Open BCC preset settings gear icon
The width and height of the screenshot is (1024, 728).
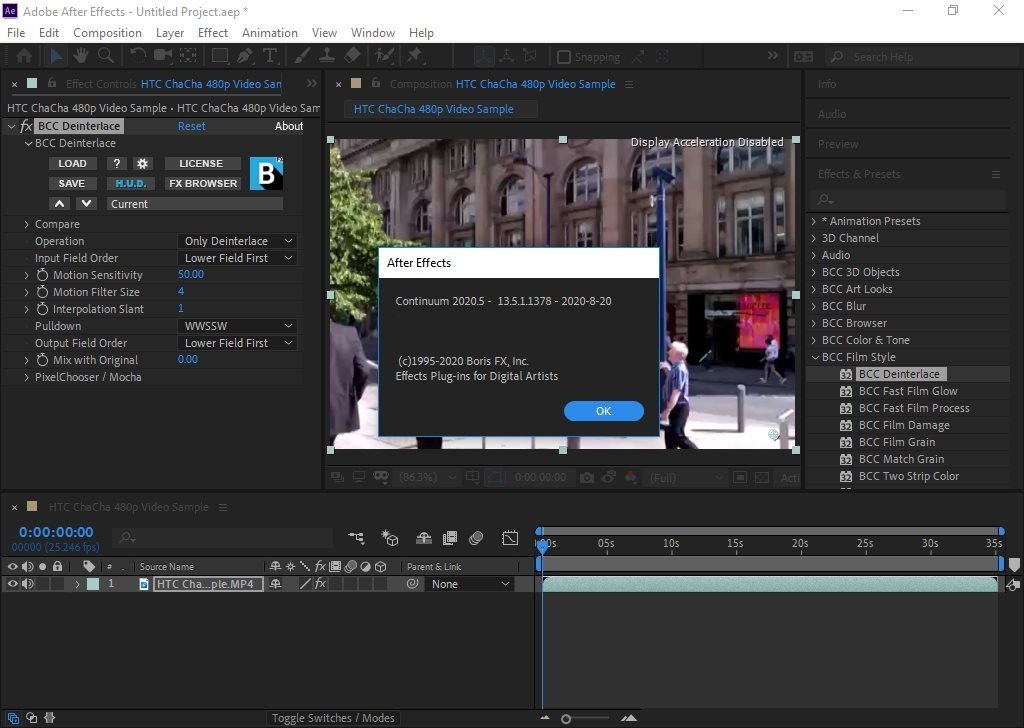(142, 163)
